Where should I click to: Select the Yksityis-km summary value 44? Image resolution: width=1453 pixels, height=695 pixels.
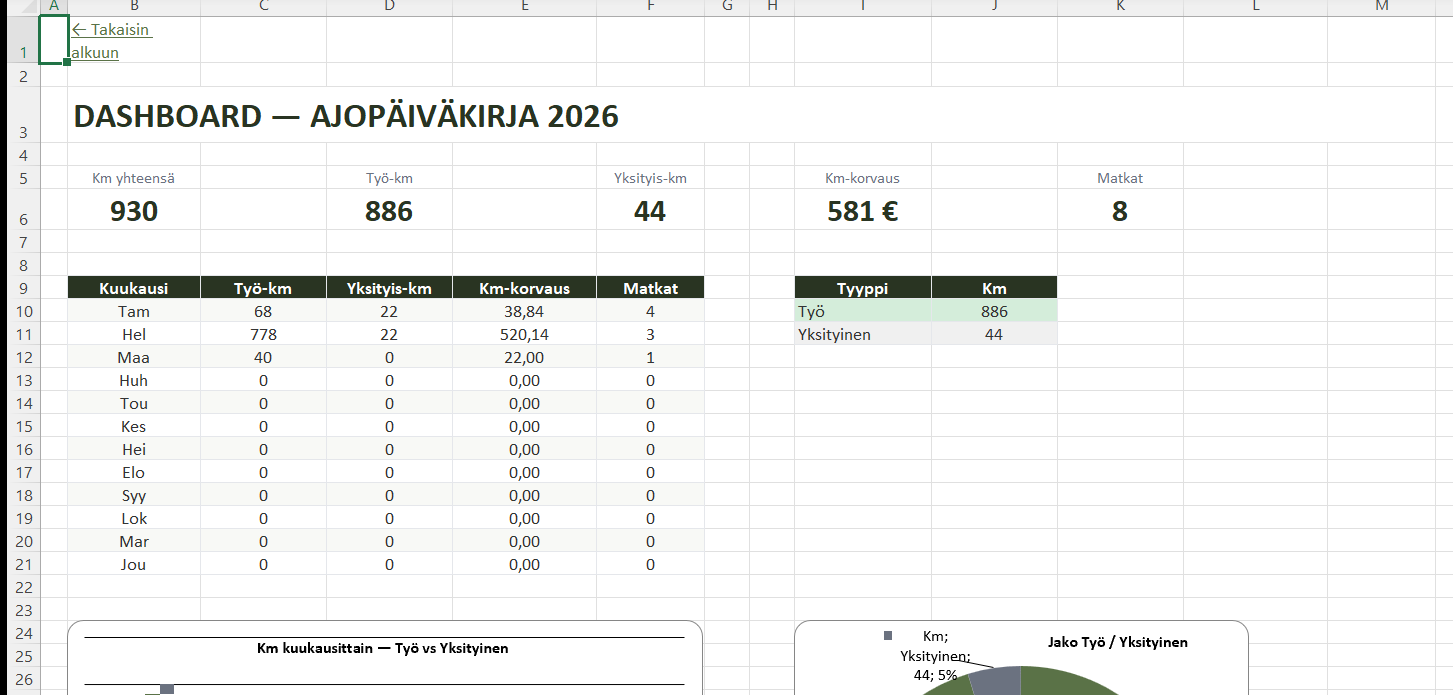(x=650, y=211)
